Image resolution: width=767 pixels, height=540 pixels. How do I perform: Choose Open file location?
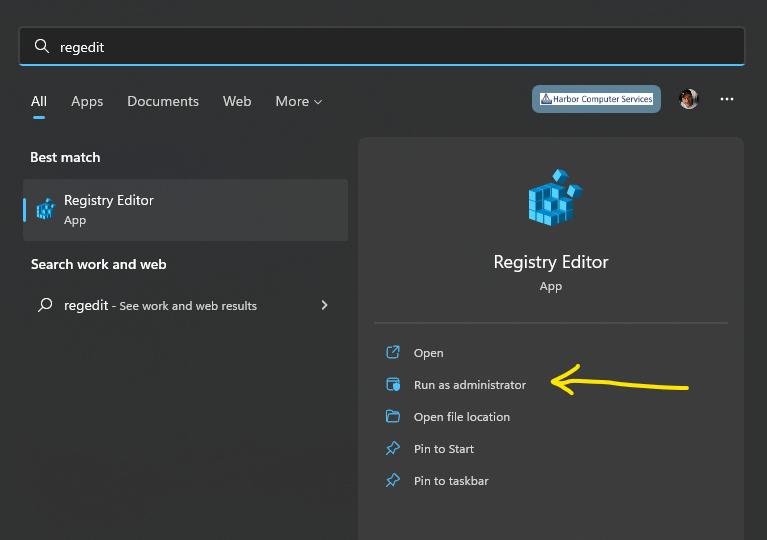point(462,417)
